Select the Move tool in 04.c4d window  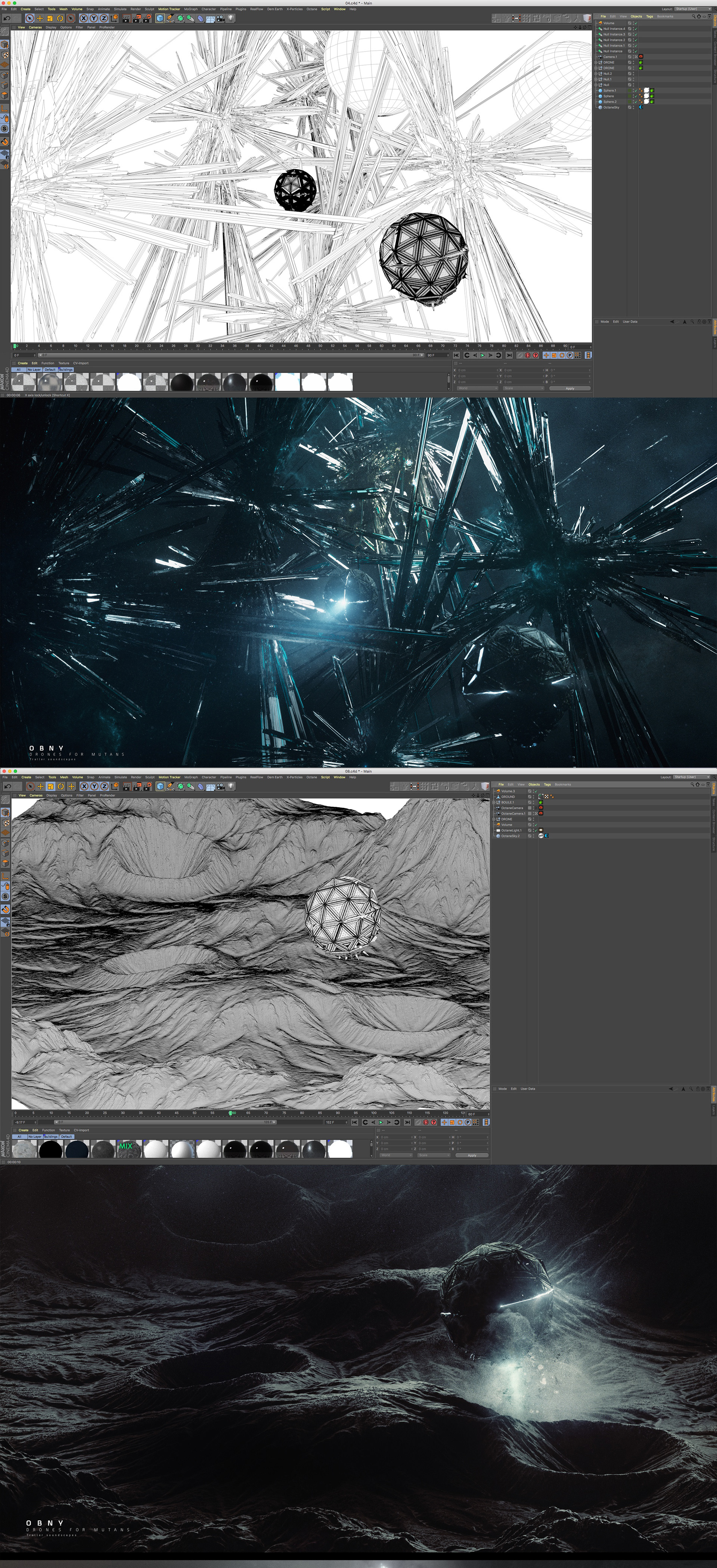click(x=40, y=18)
